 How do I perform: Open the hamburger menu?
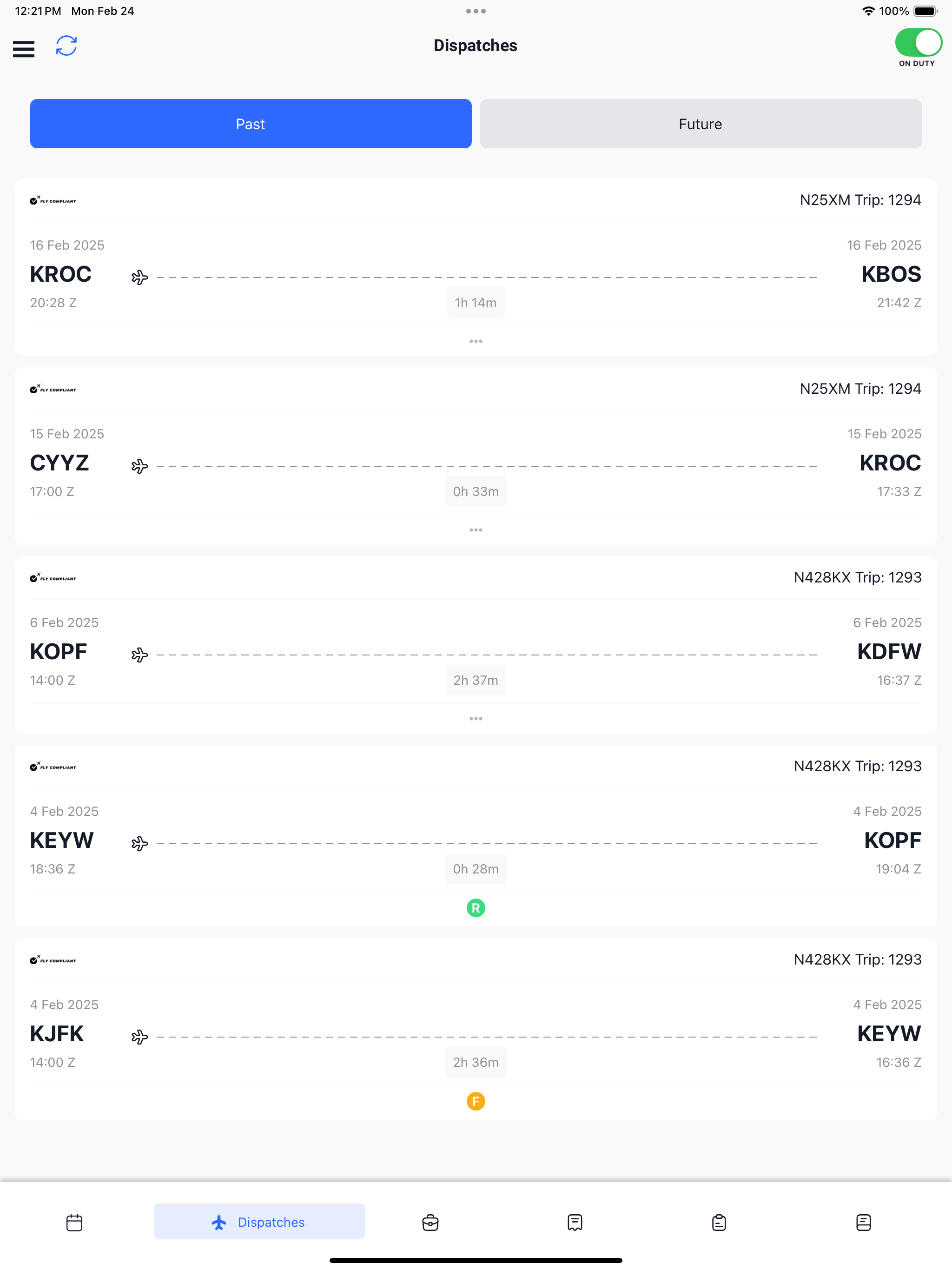click(x=24, y=49)
